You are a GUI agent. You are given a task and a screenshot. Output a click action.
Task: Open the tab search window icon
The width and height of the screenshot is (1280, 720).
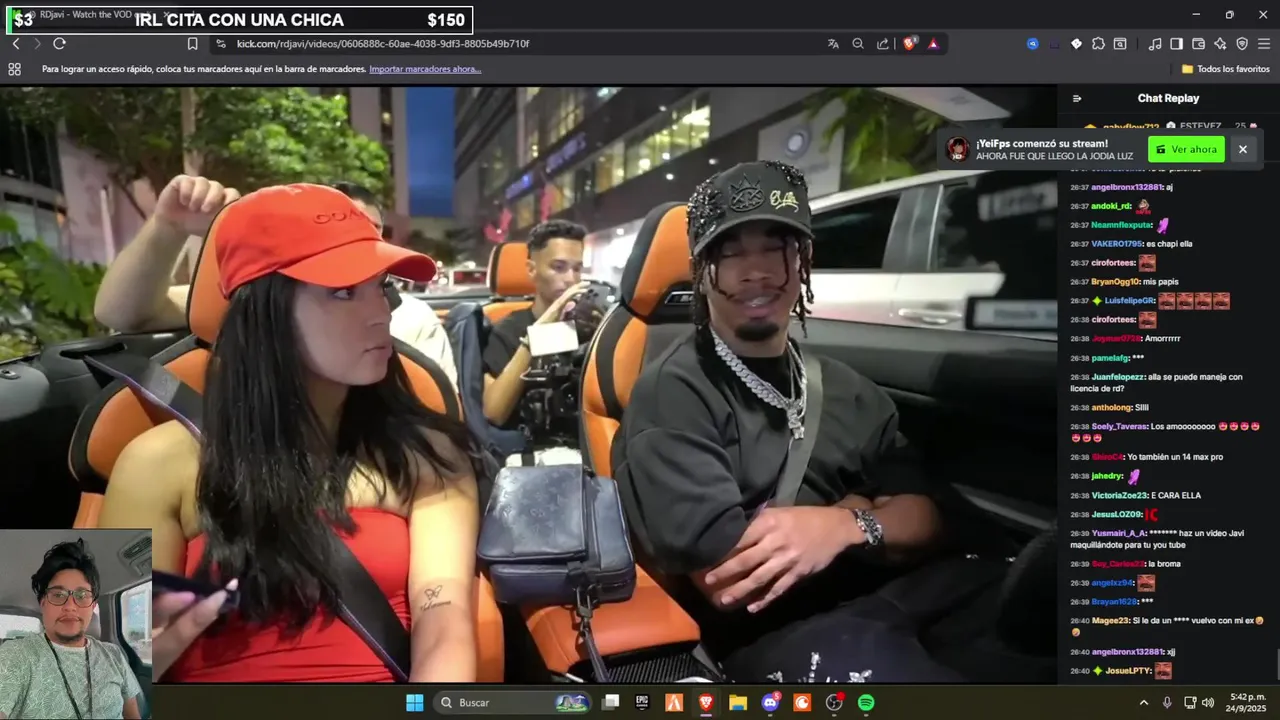(x=1120, y=44)
